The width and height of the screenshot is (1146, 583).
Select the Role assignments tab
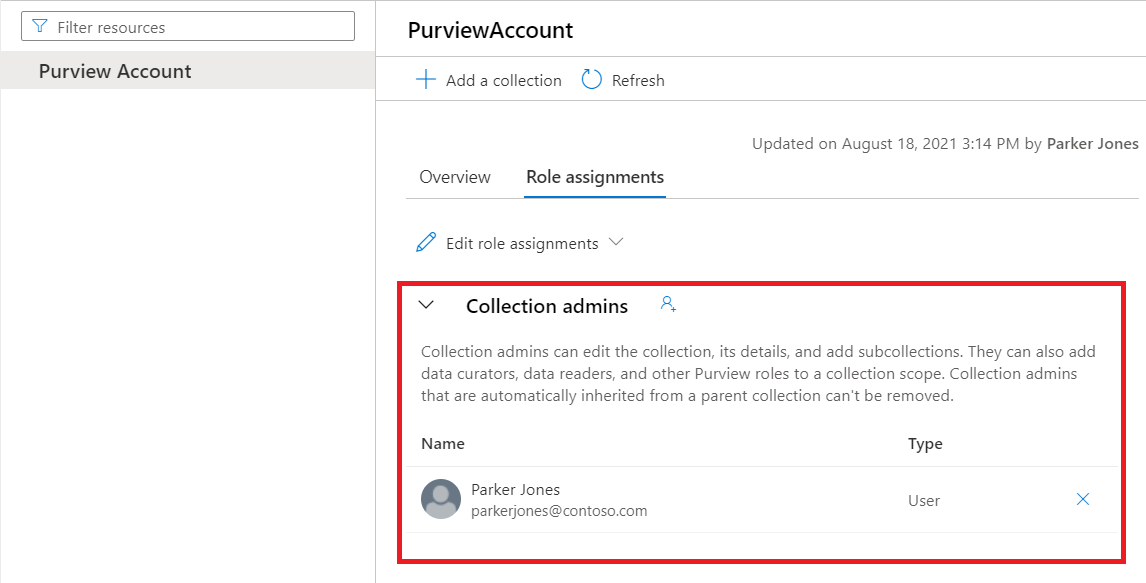pyautogui.click(x=594, y=177)
